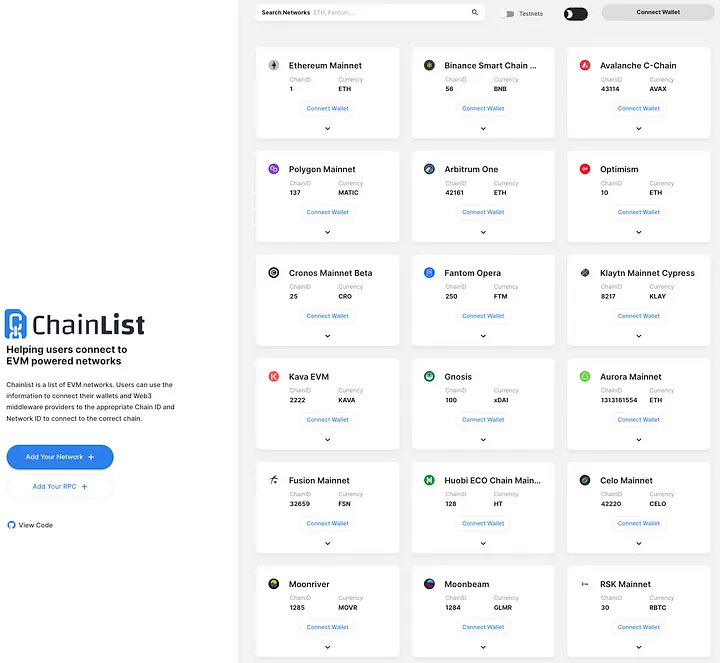Expand the Arbitrum One card chevron
This screenshot has height=663, width=720.
point(483,232)
